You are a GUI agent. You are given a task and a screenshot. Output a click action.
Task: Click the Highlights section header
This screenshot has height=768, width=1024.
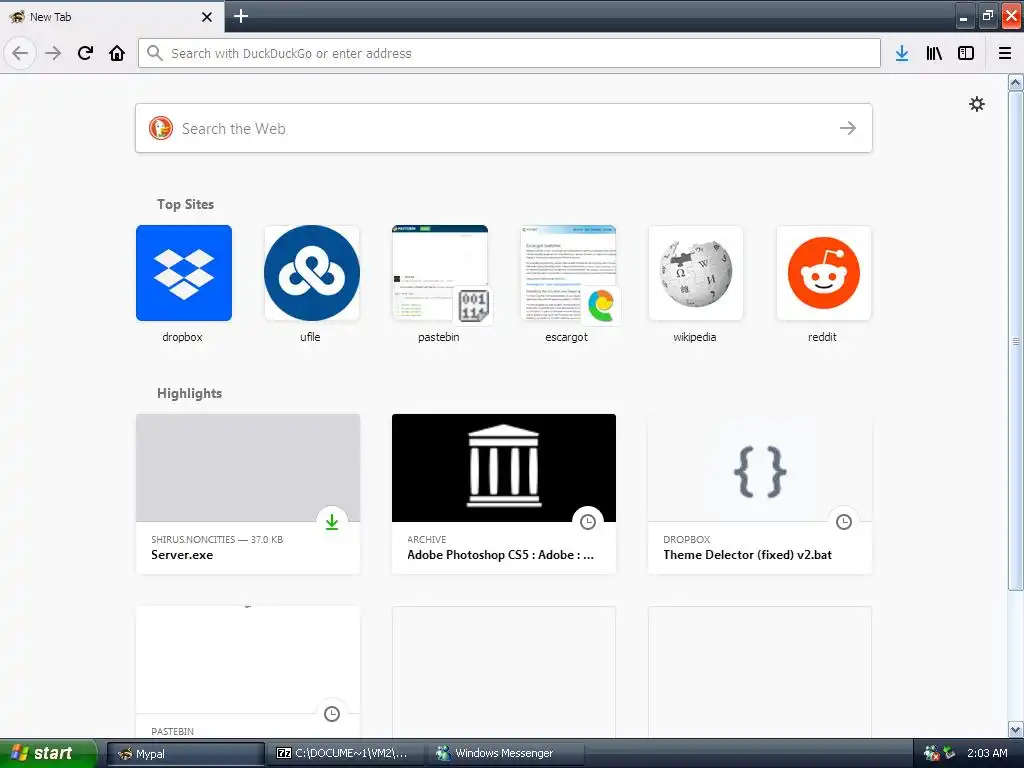point(189,393)
